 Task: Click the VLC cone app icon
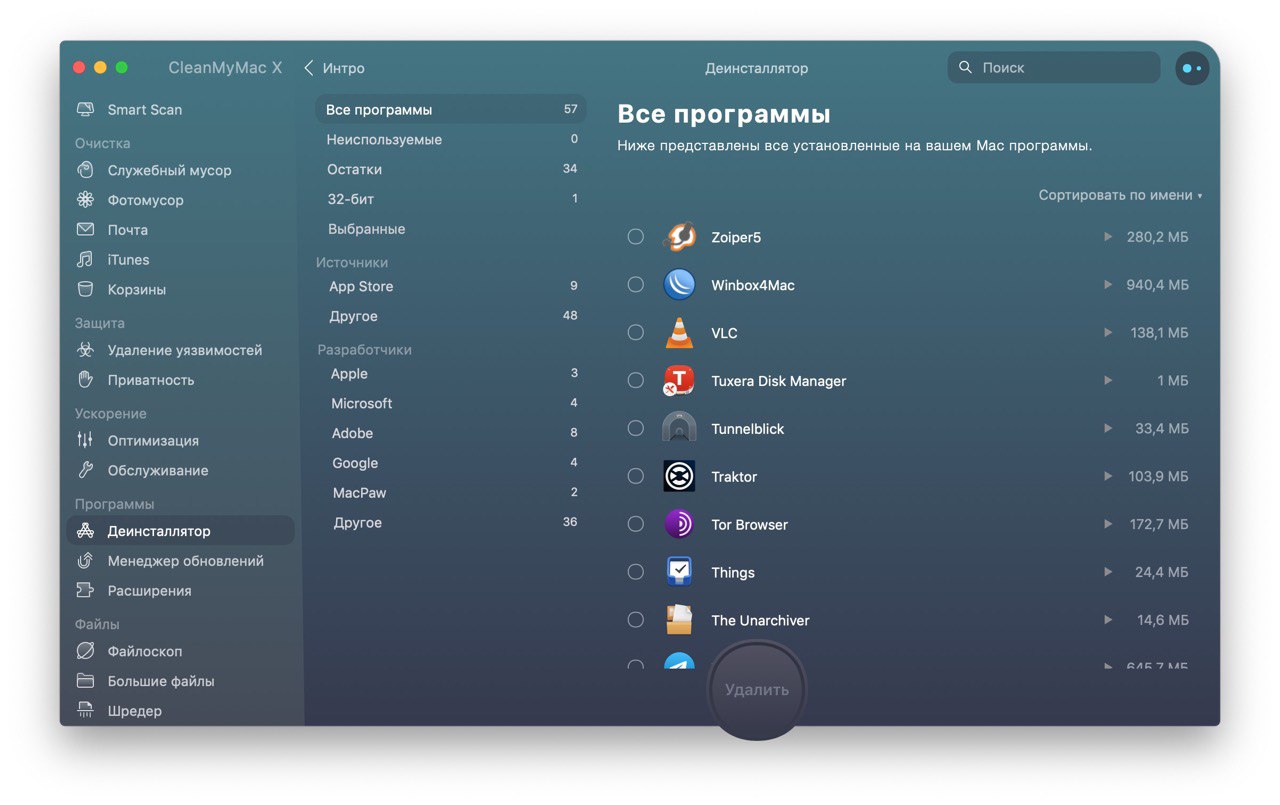(x=679, y=333)
